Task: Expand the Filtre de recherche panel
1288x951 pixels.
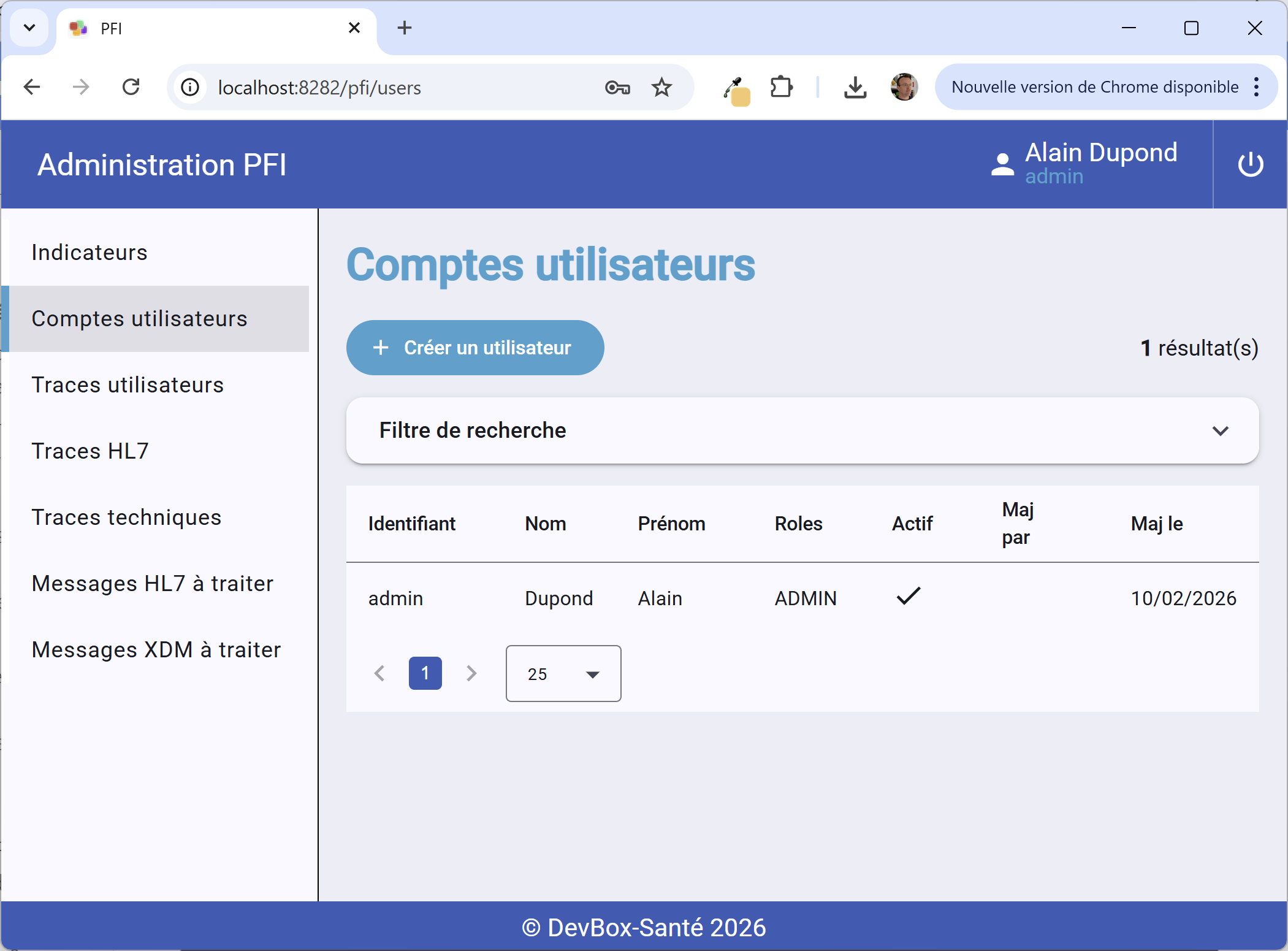Action: tap(1220, 430)
